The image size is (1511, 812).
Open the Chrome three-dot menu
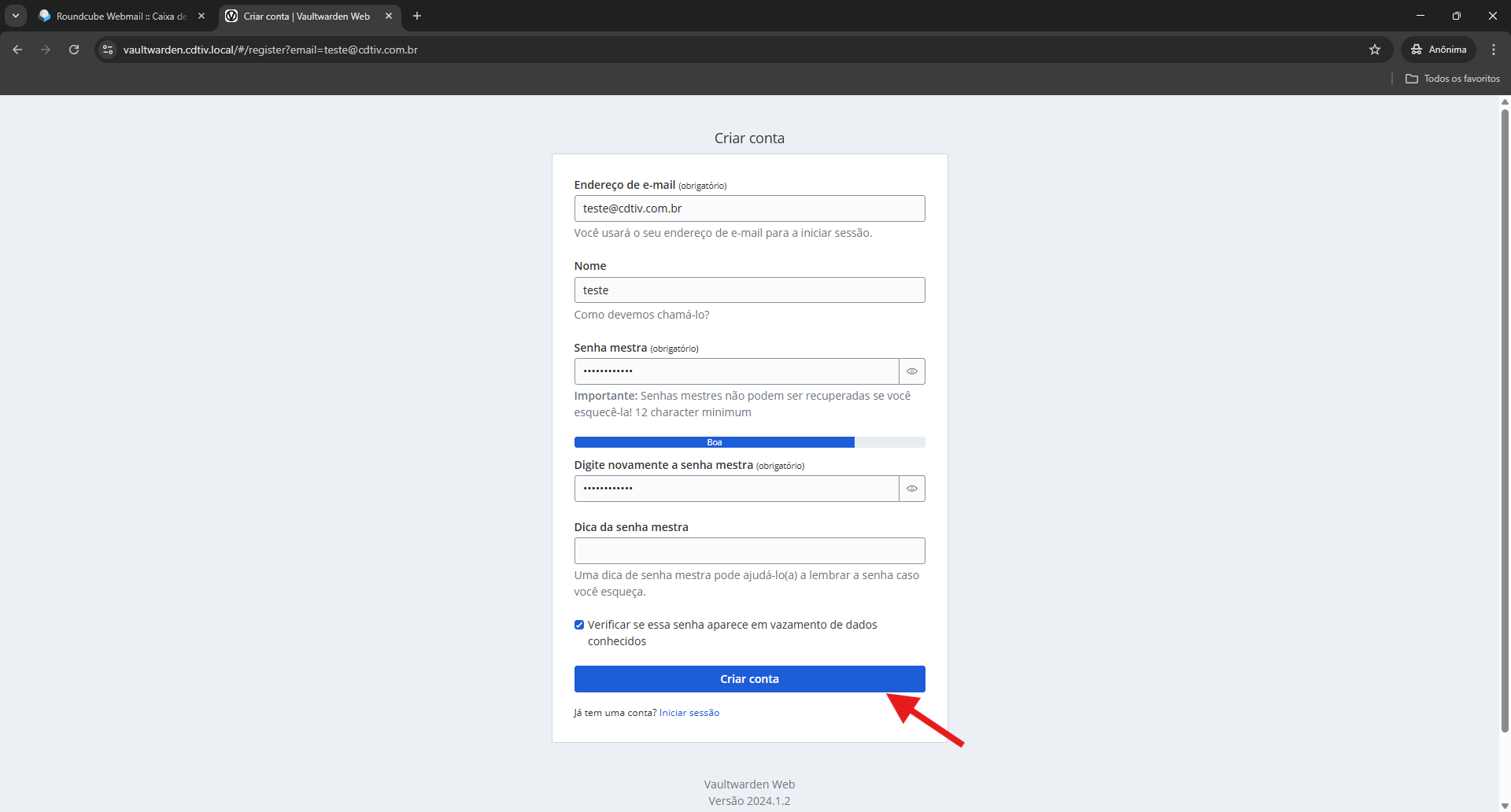(1493, 50)
